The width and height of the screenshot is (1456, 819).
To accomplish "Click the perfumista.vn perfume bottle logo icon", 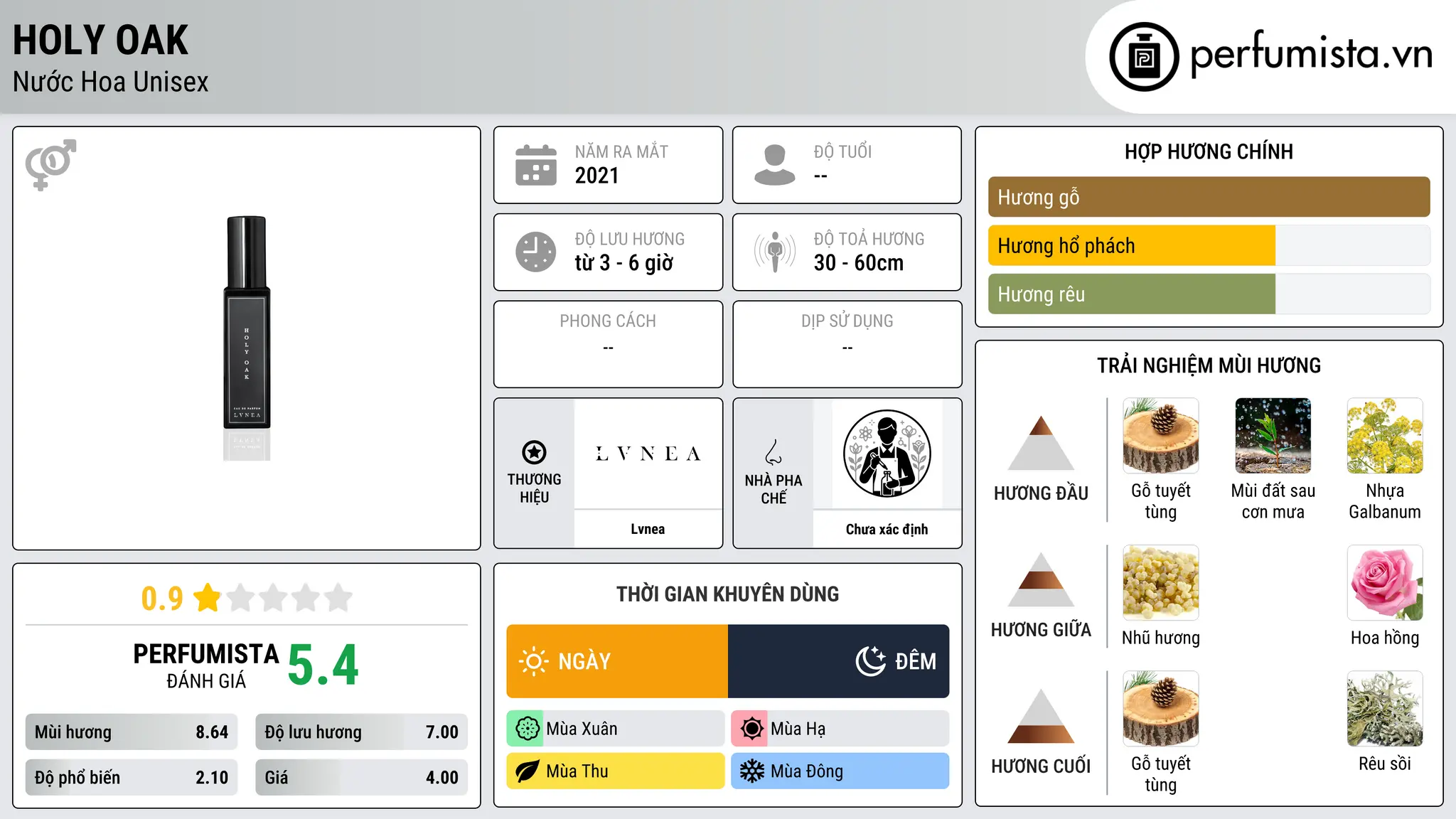I will coord(1144,57).
